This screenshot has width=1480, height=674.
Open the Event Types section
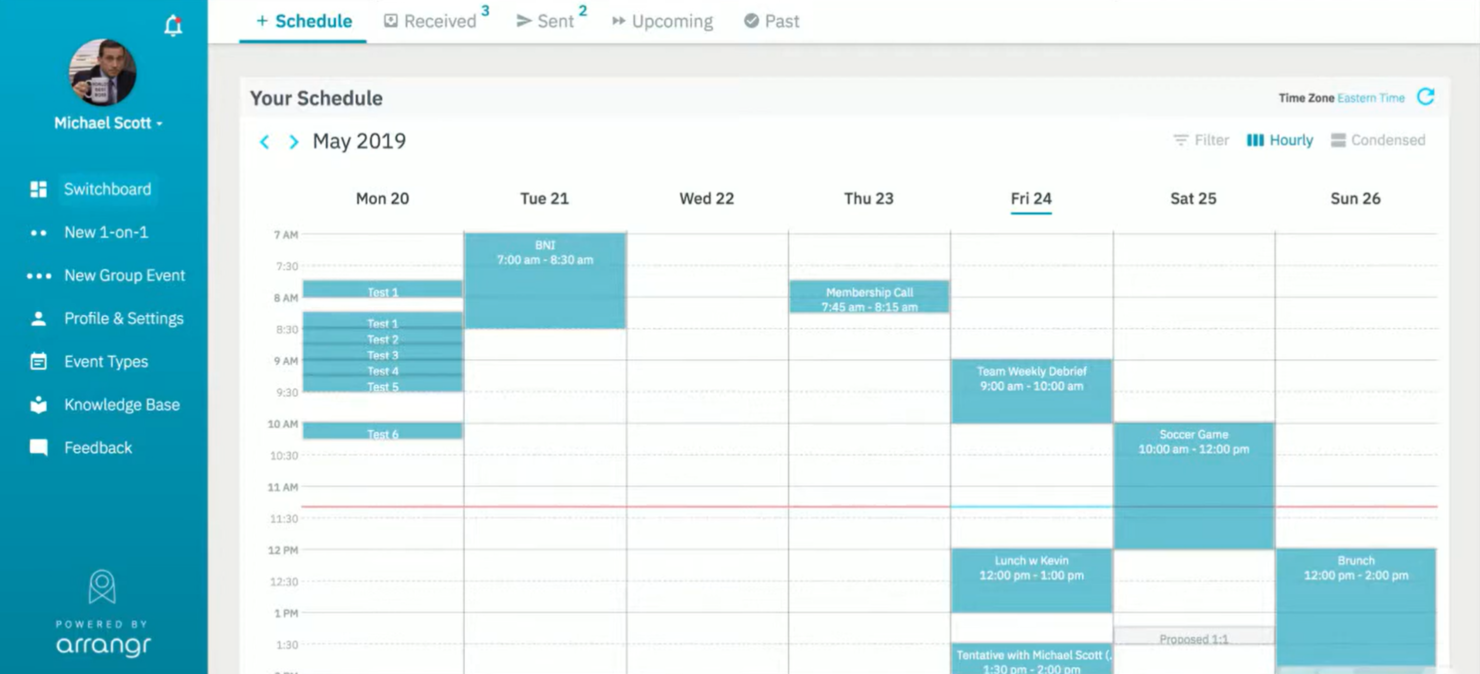(107, 361)
